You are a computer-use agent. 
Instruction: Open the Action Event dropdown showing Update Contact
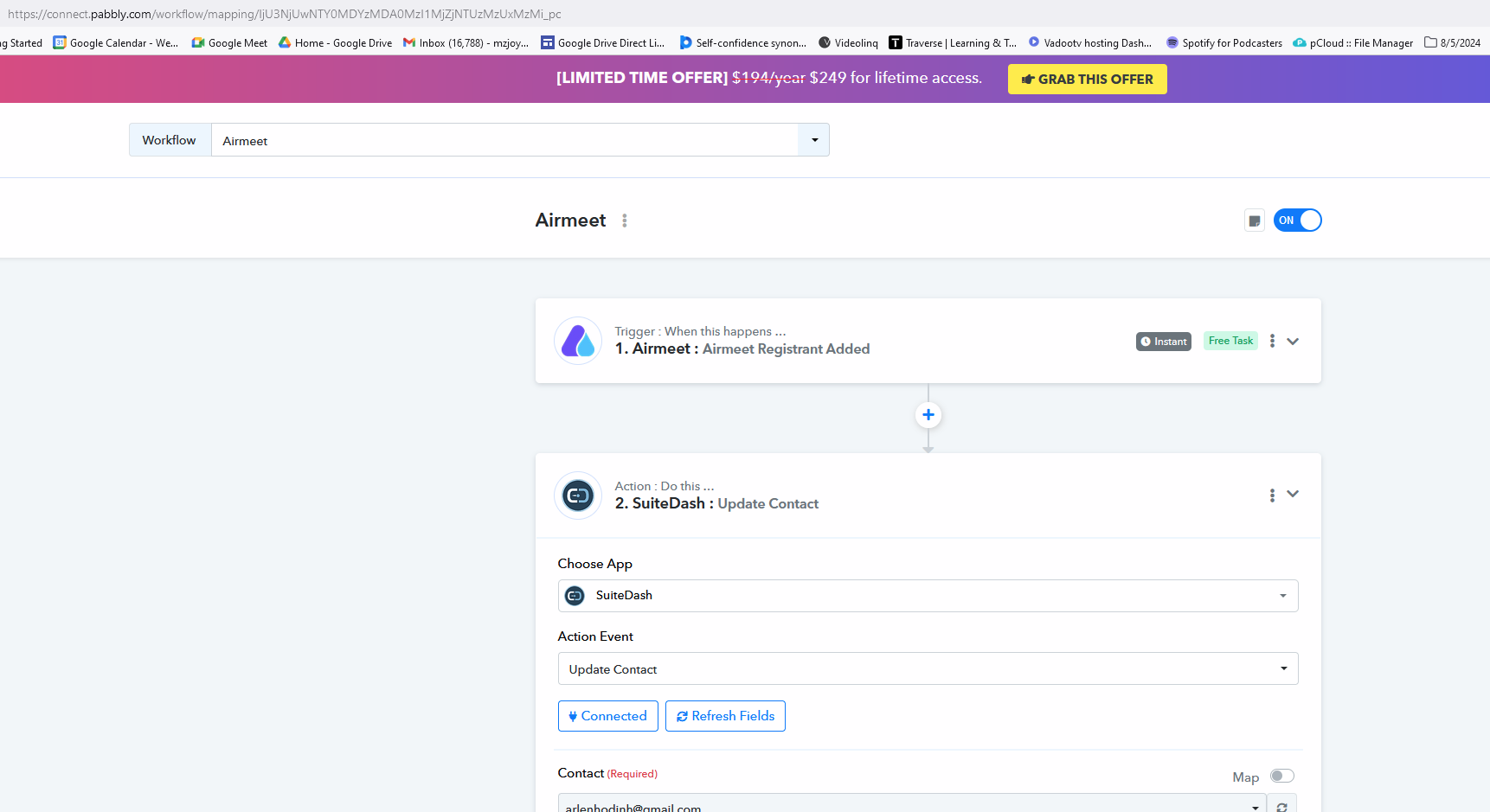(928, 668)
